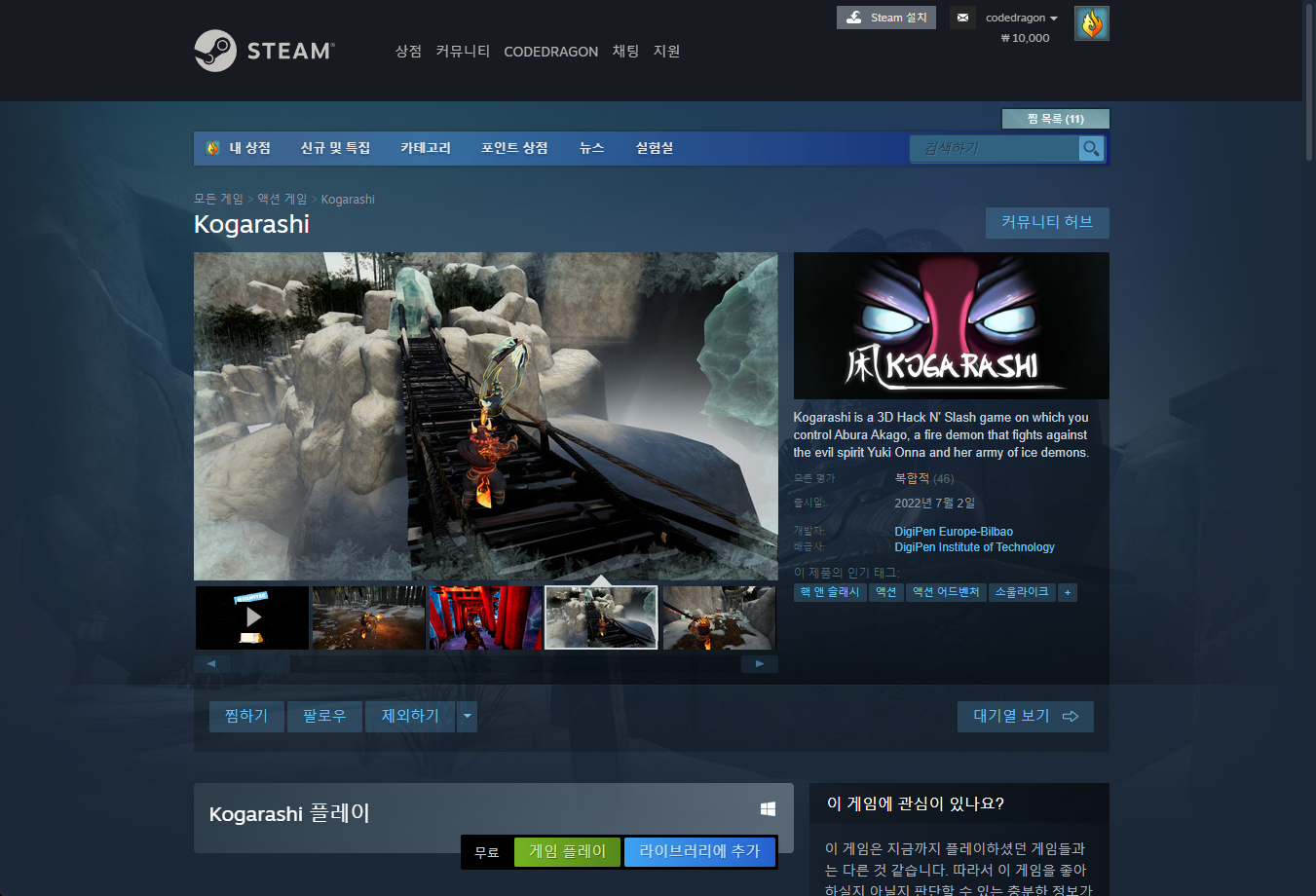1316x896 pixels.
Task: Select the highlighted bridge screenshot thumbnail
Action: click(x=601, y=617)
